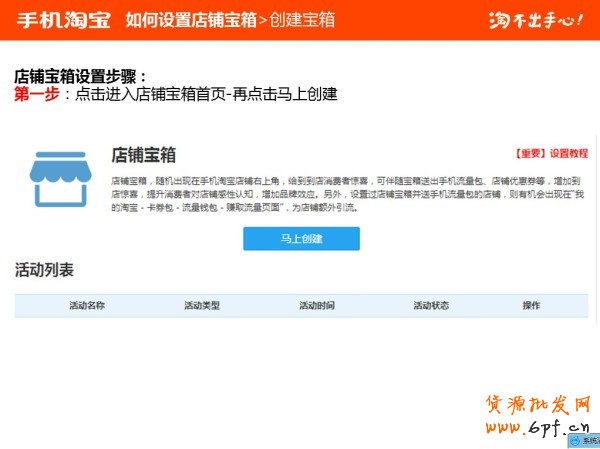Click the 活动列表 heading

[44, 270]
